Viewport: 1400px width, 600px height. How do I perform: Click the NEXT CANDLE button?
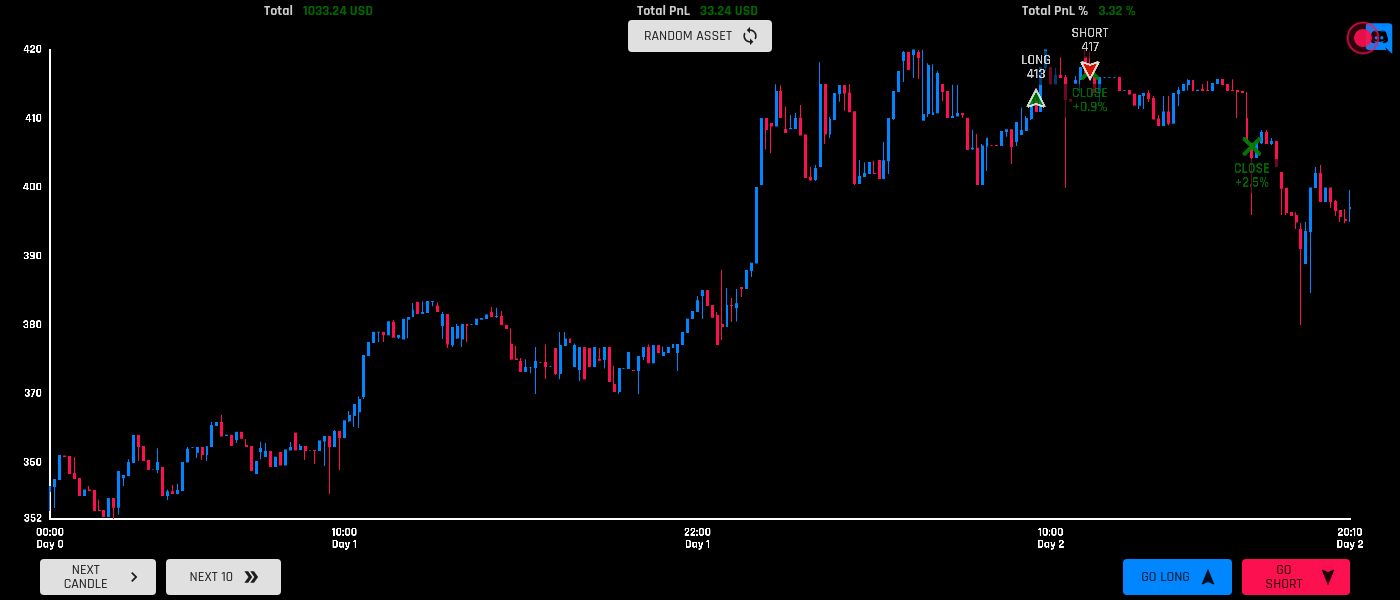[97, 577]
